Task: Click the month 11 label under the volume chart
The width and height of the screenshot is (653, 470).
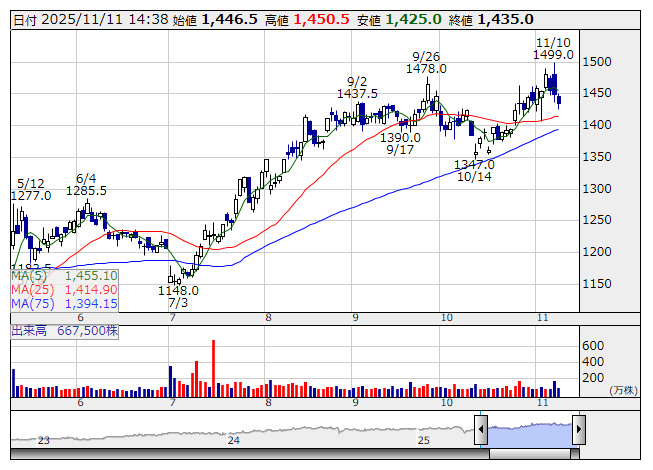Action: click(542, 403)
